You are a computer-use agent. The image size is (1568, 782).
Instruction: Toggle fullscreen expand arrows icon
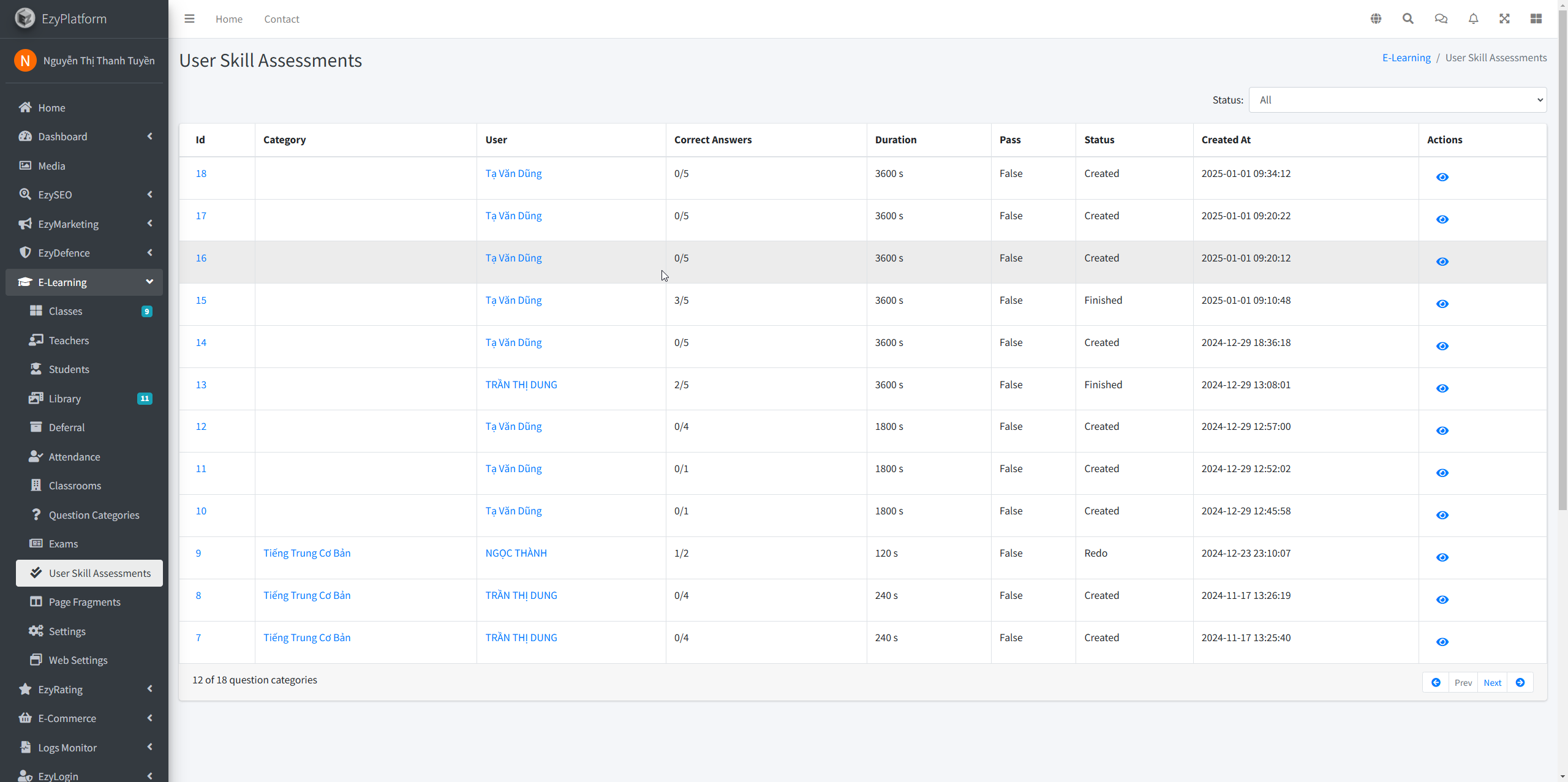point(1504,19)
